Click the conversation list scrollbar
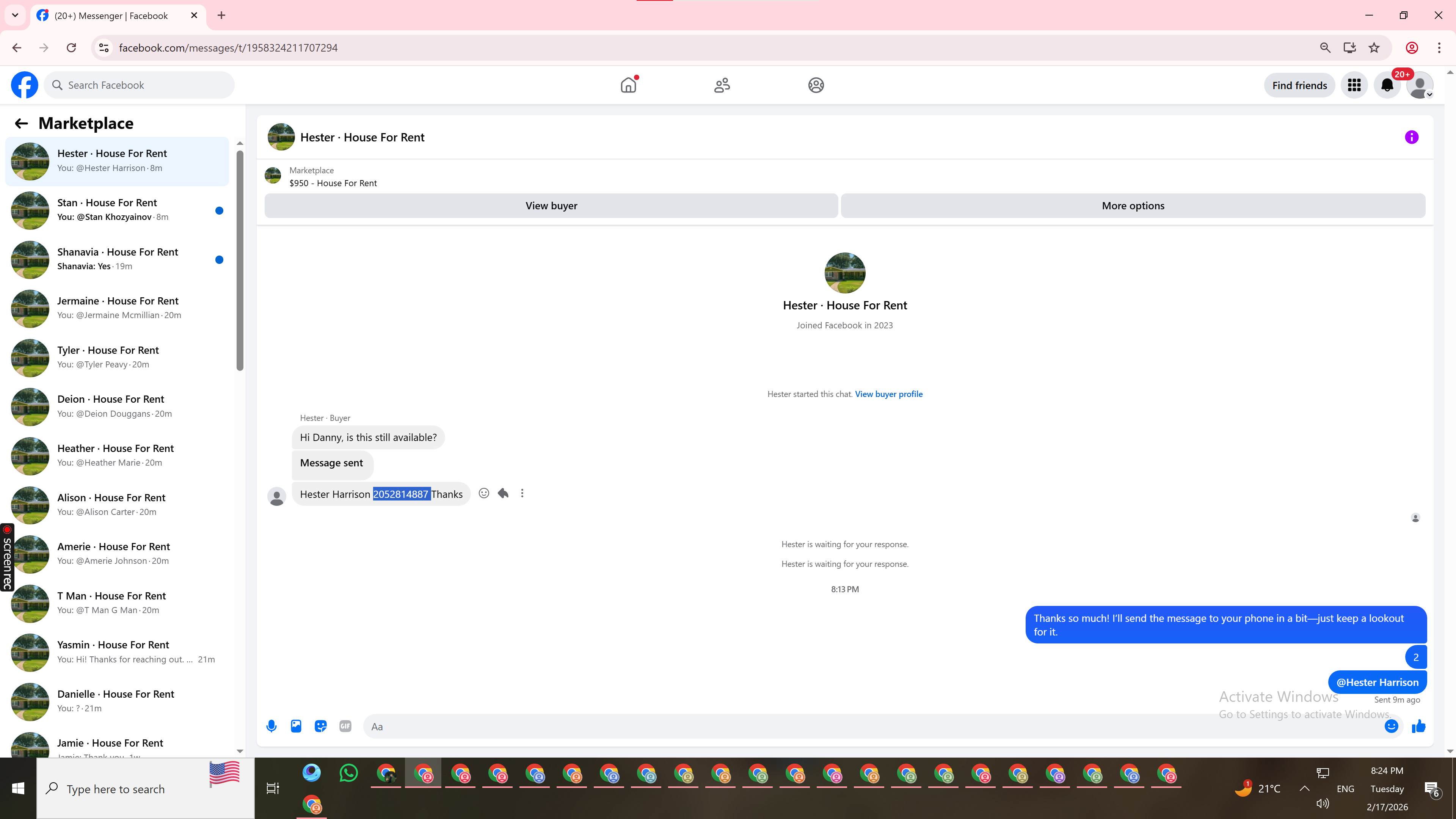This screenshot has width=1456, height=819. [240, 260]
